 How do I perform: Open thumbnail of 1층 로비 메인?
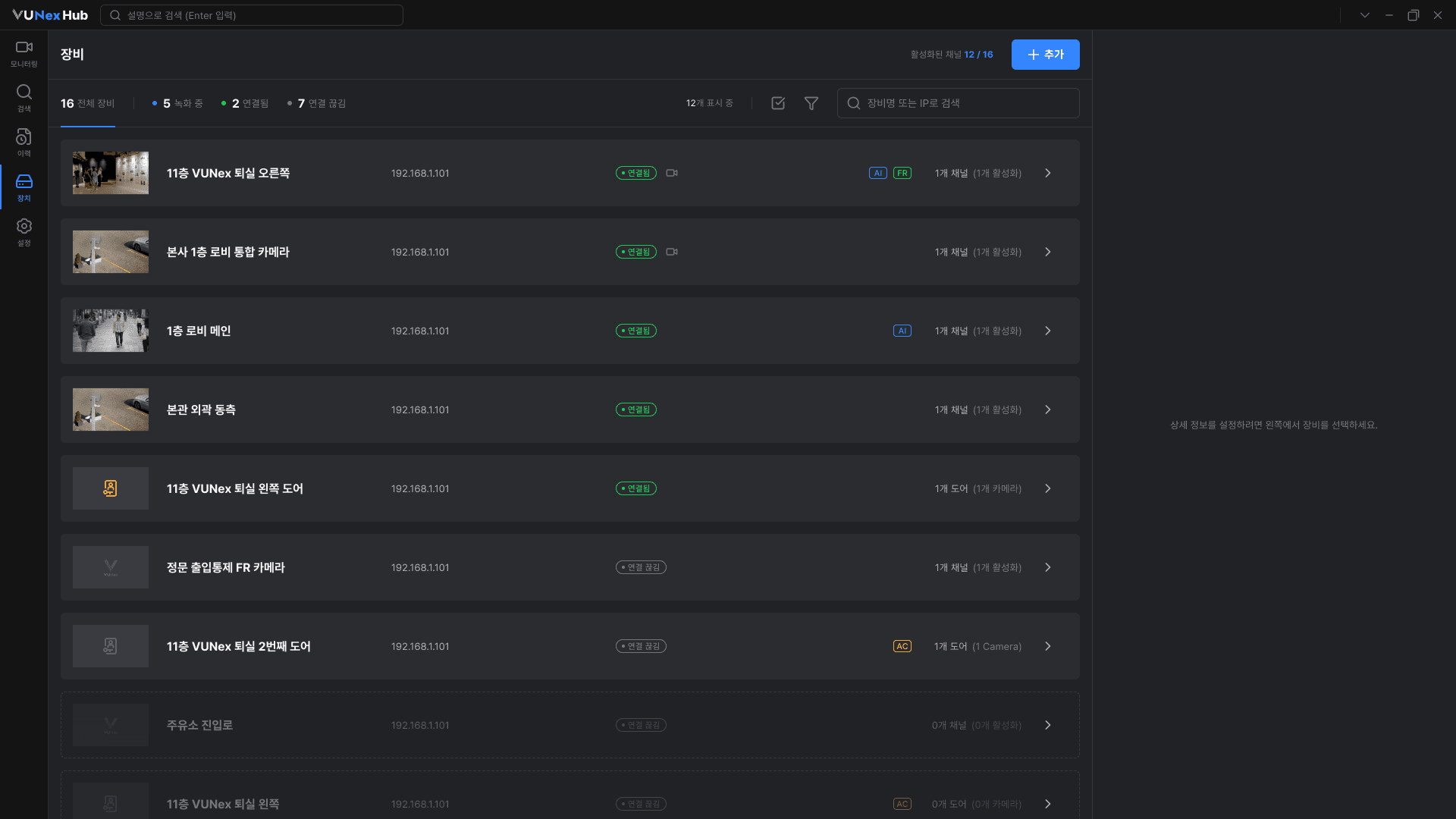point(111,331)
